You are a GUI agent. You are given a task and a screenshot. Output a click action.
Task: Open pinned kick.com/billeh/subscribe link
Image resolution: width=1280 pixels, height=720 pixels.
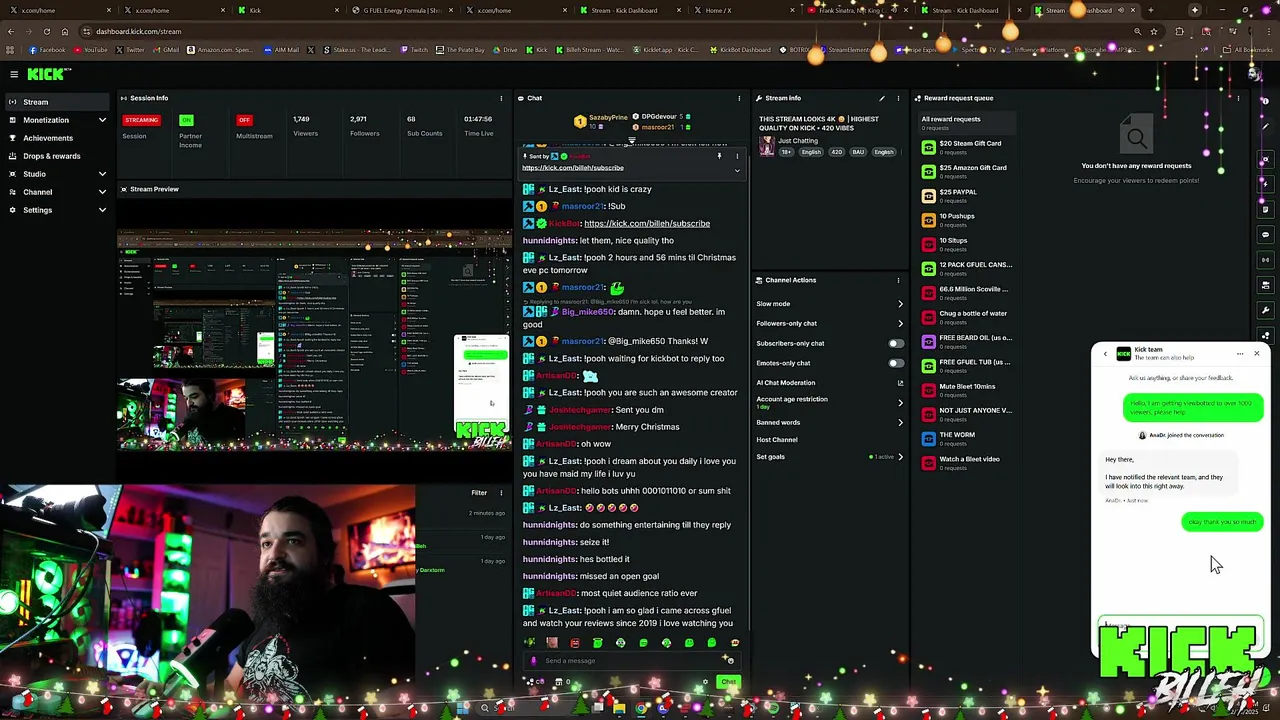(572, 168)
